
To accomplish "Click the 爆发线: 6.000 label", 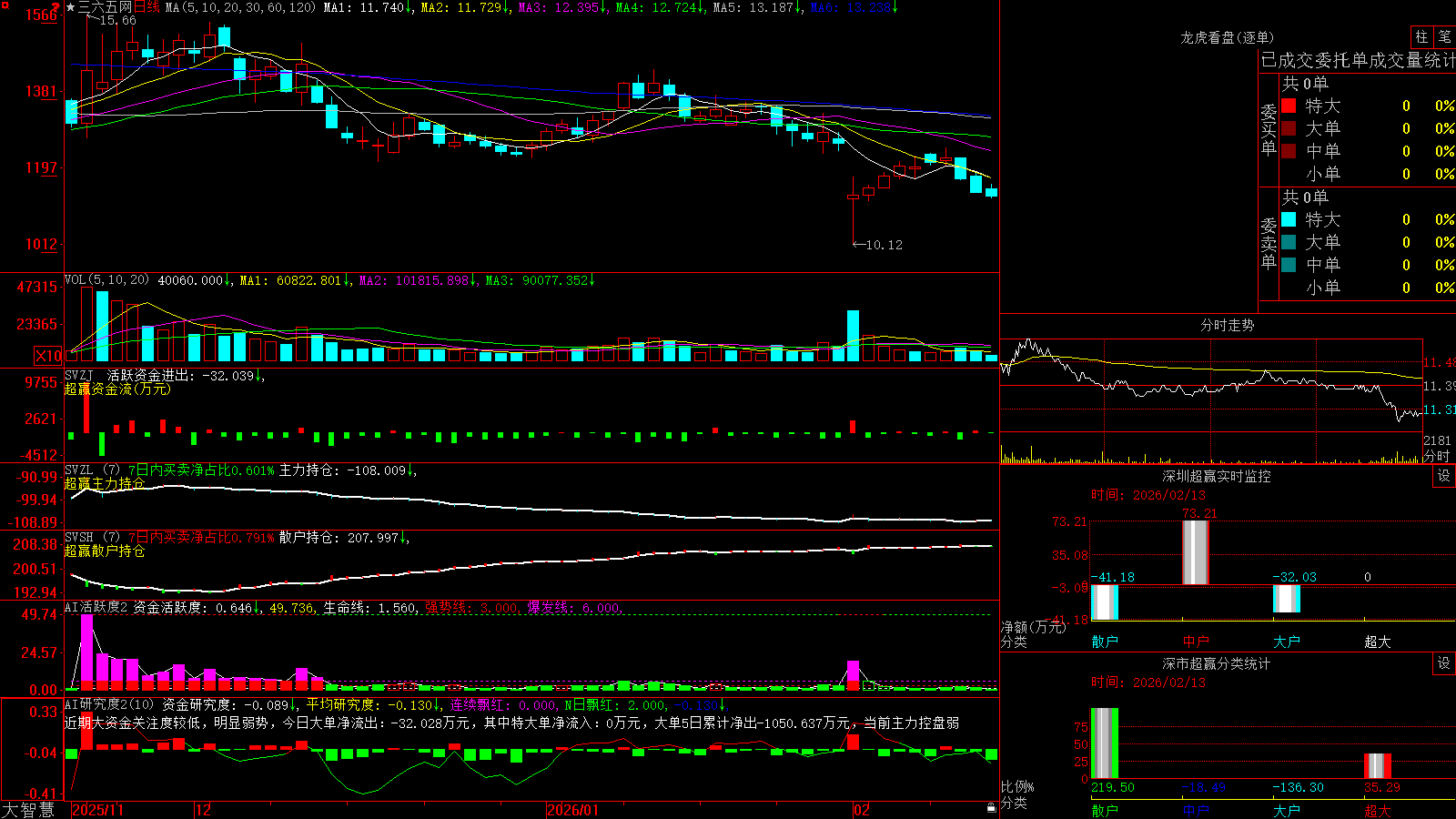I will click(574, 607).
